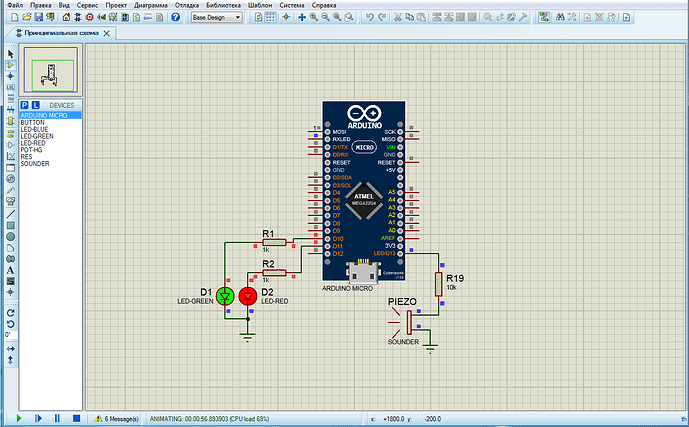Choose the text 'A' tool in sidebar
Screen dimensions: 689x427
tap(9, 270)
